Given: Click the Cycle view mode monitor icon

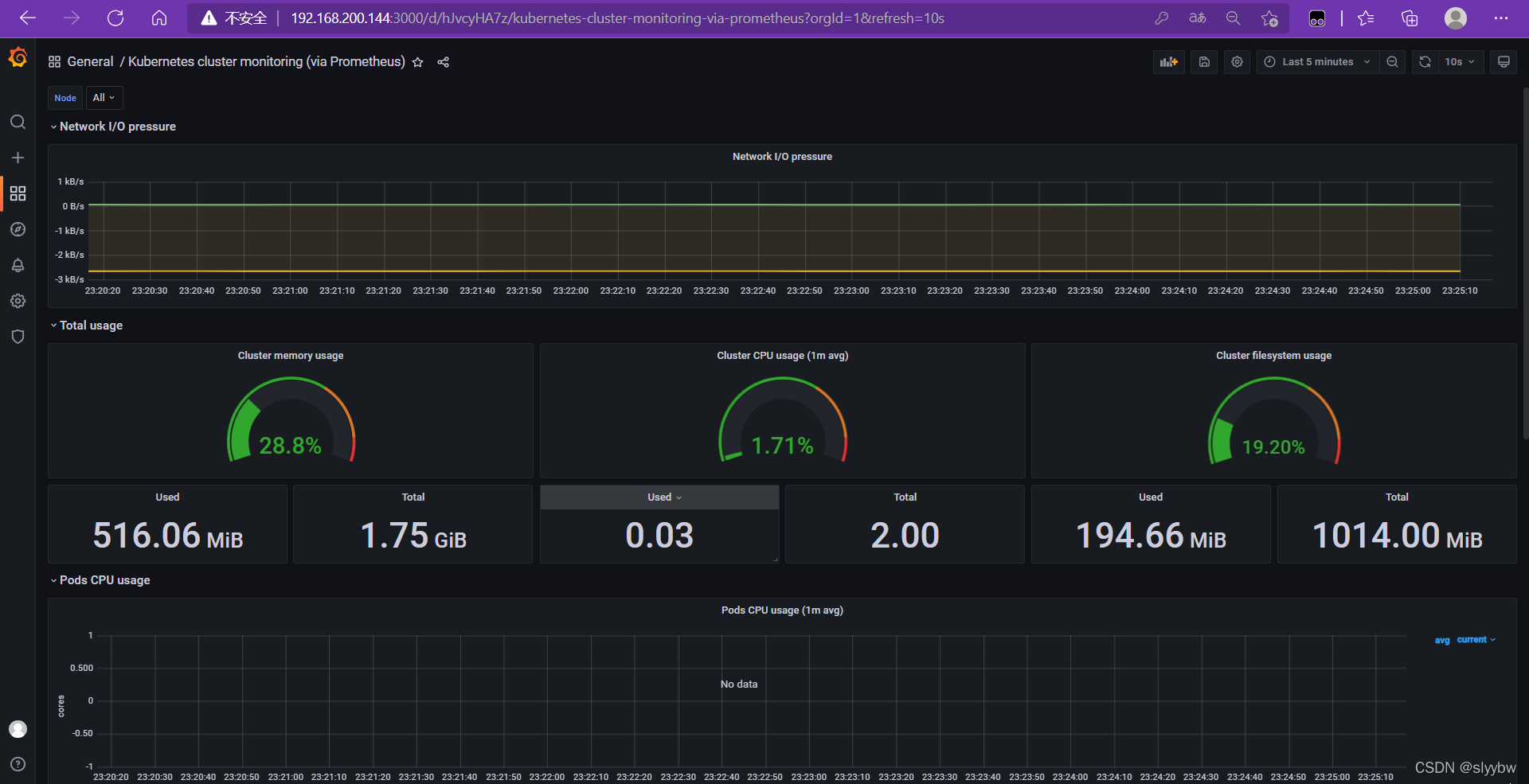Looking at the screenshot, I should 1504,62.
